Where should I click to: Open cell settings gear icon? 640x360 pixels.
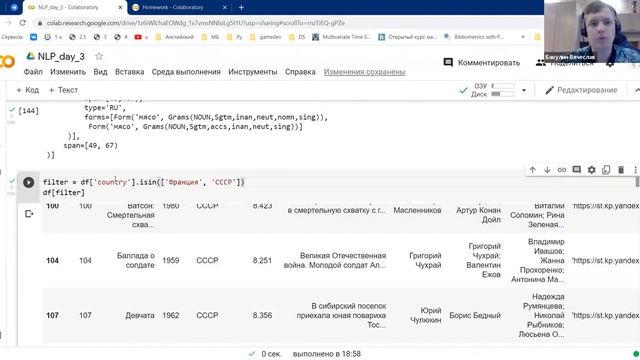[591, 170]
